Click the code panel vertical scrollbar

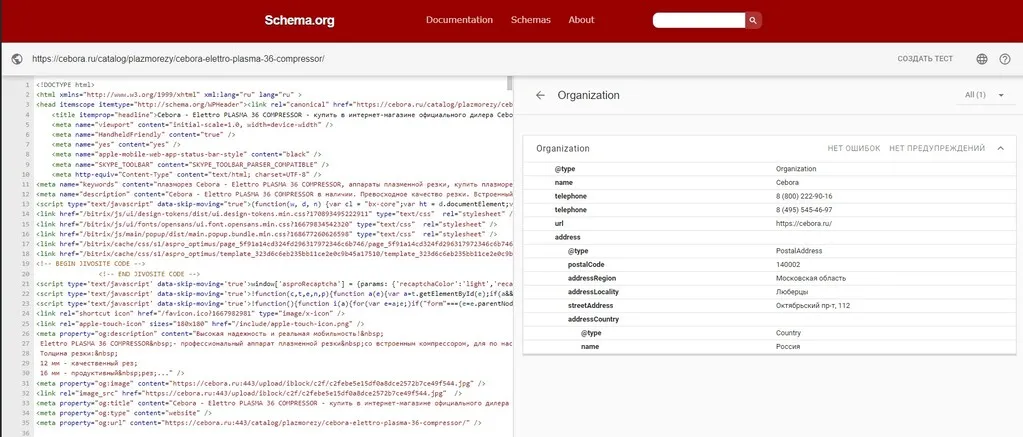(x=510, y=83)
